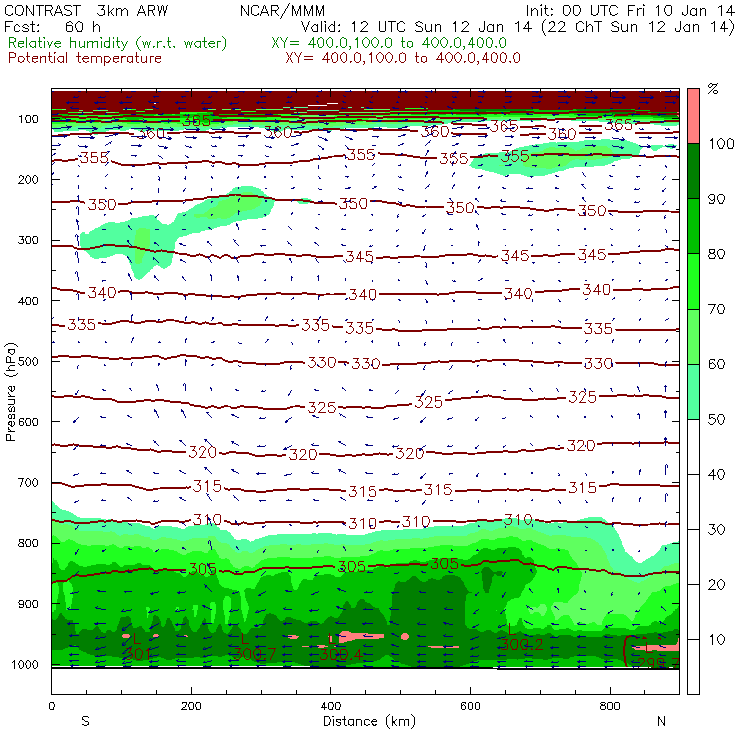Select the "NCAR/MMM" header text
Image resolution: width=740 pixels, height=740 pixels.
click(x=282, y=11)
